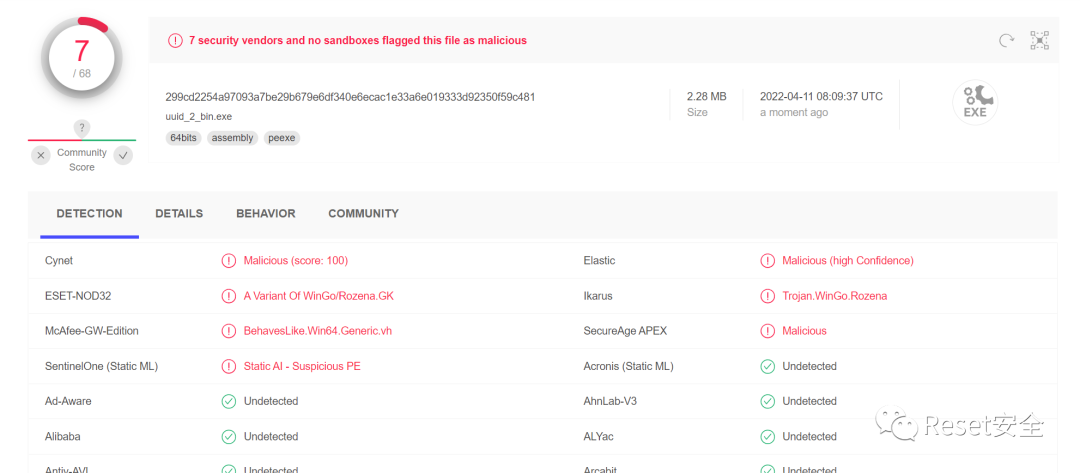Click the Alibaba vendor name
This screenshot has width=1080, height=473.
click(x=62, y=437)
